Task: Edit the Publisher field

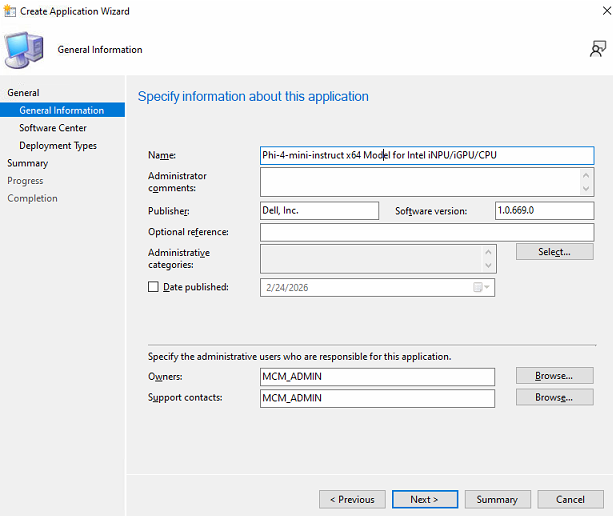Action: click(x=319, y=210)
